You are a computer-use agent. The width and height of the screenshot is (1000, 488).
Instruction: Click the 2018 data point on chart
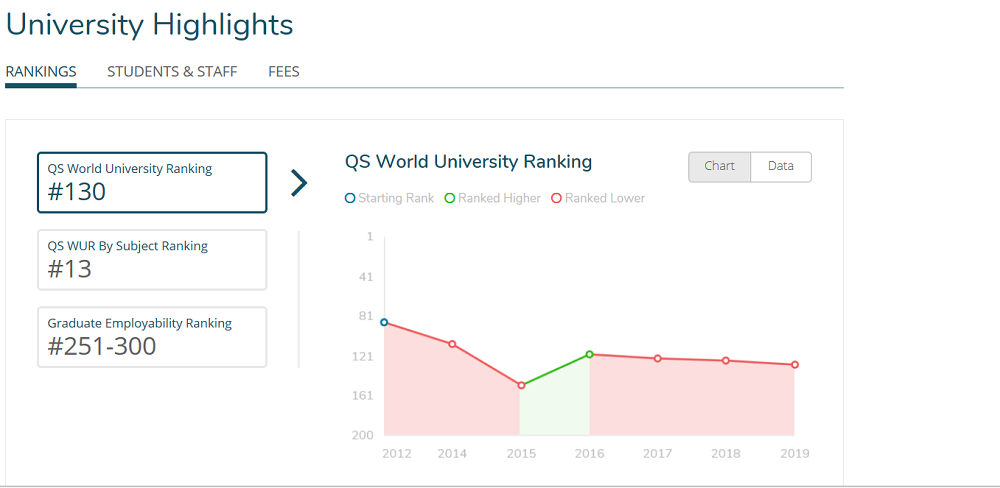726,360
